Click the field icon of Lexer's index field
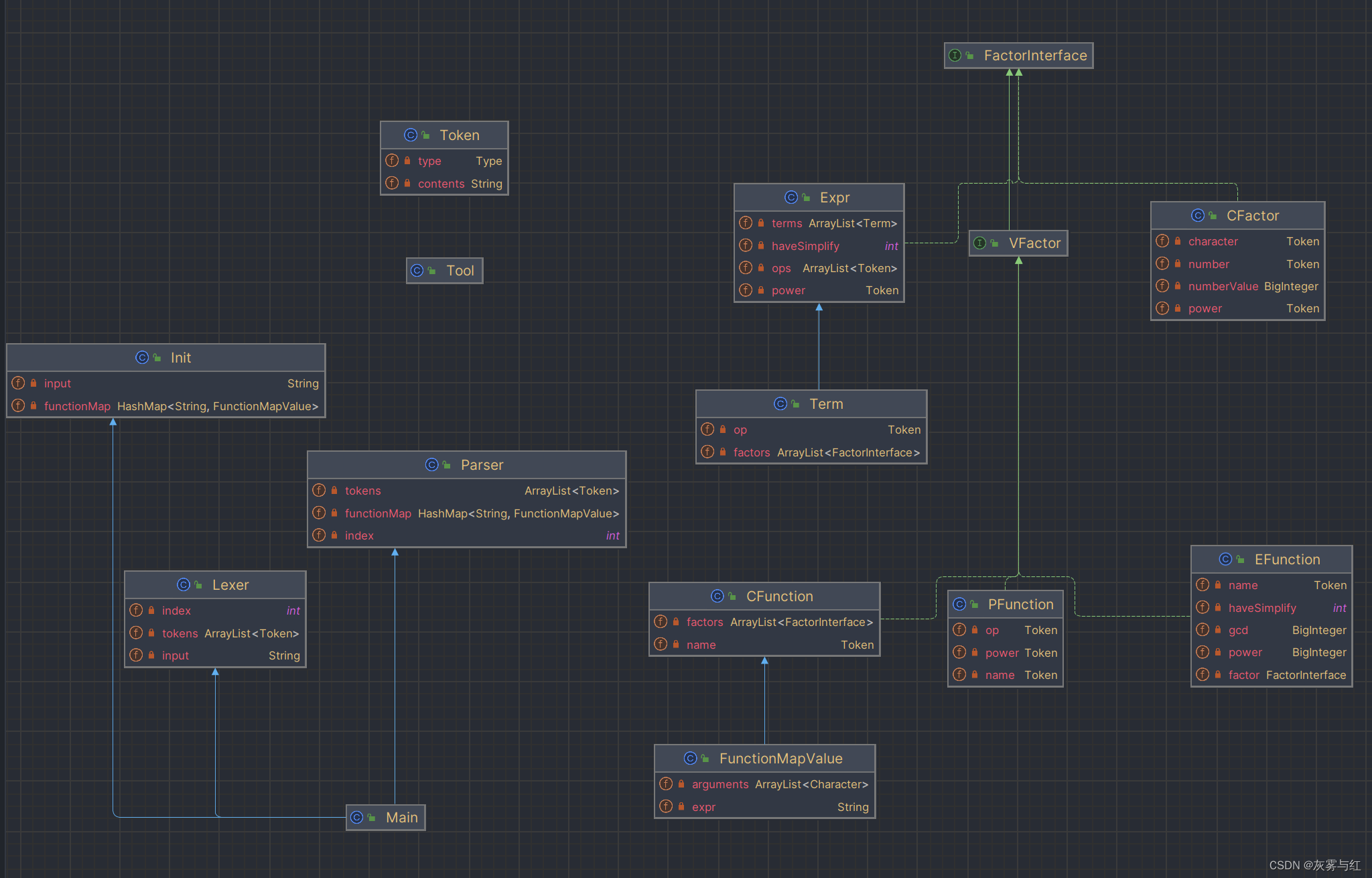The width and height of the screenshot is (1372, 878). pos(136,611)
